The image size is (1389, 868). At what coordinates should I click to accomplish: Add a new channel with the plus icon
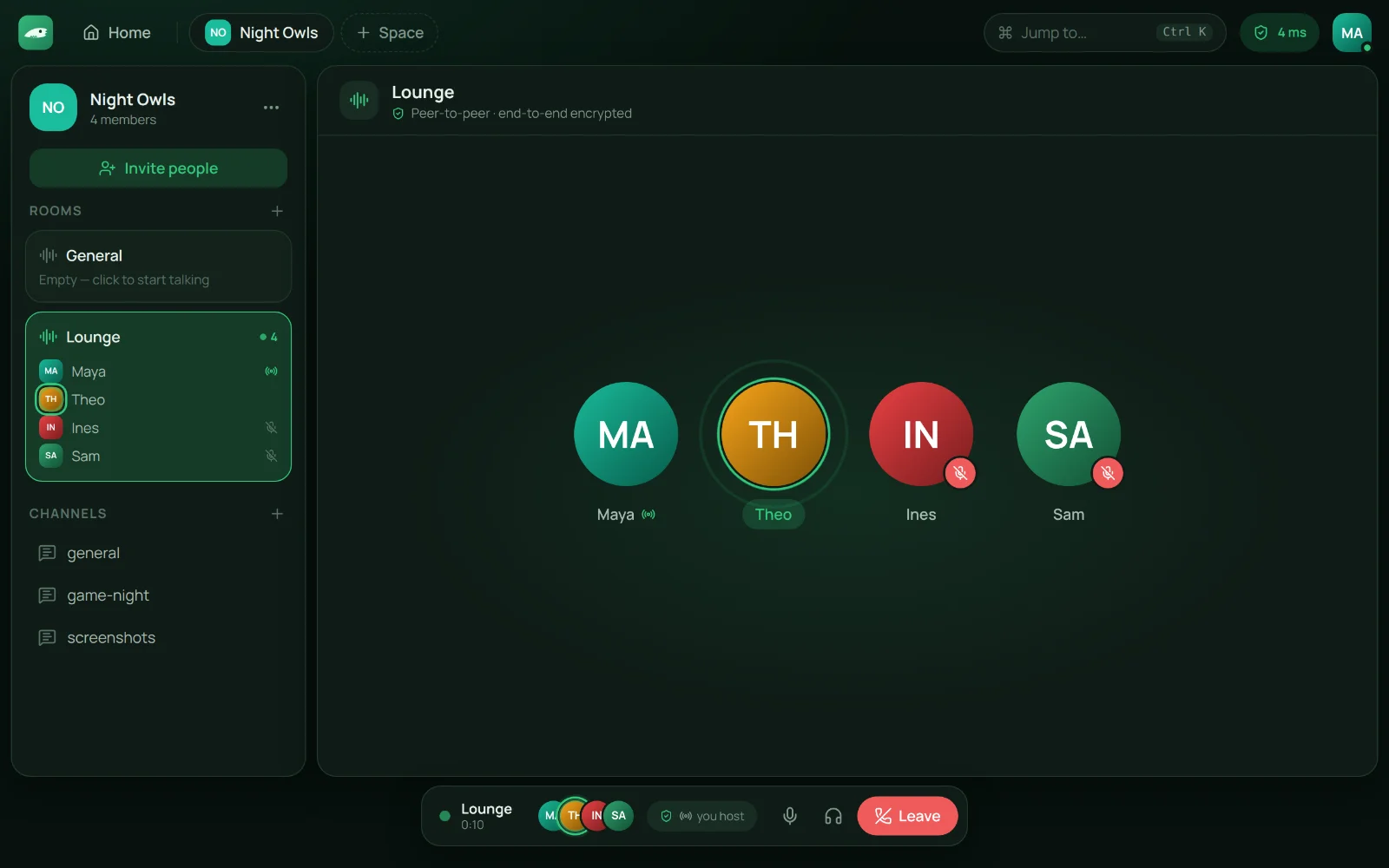277,514
